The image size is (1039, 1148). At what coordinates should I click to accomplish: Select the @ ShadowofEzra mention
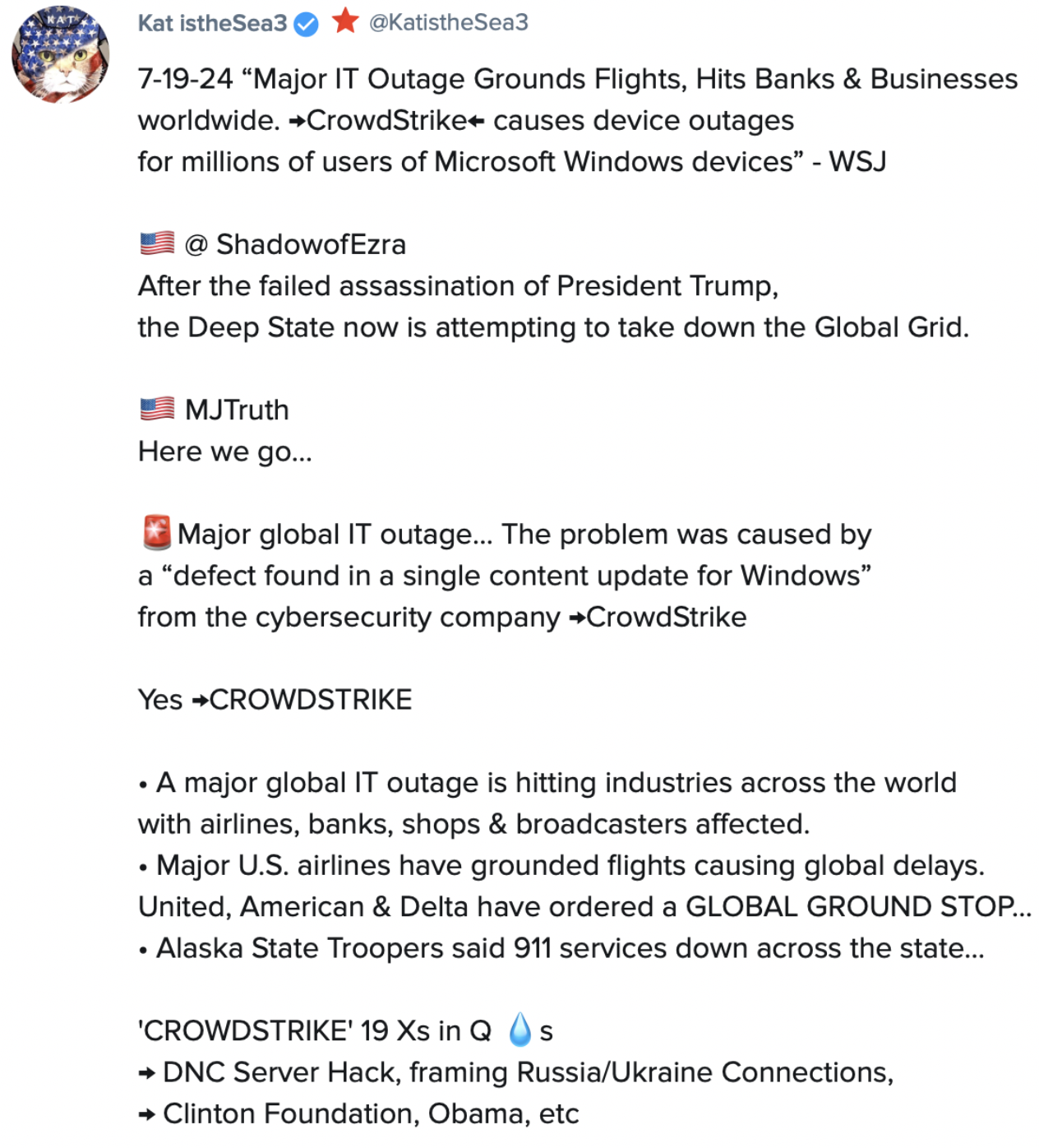pyautogui.click(x=295, y=244)
